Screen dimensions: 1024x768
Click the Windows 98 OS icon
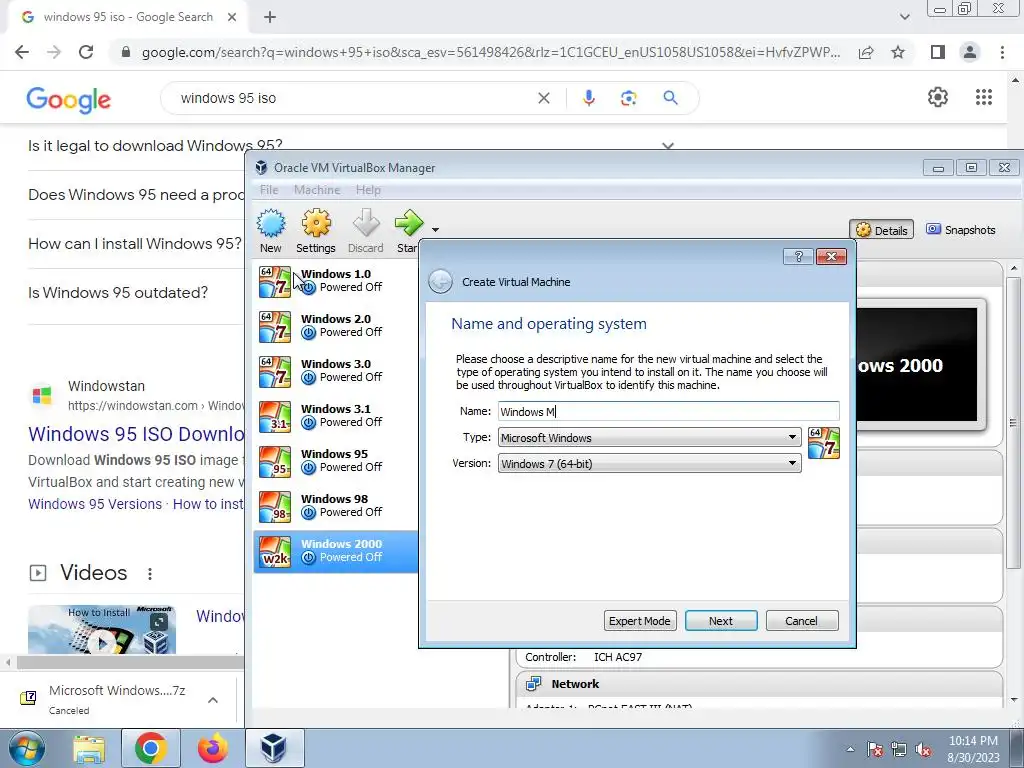point(275,507)
